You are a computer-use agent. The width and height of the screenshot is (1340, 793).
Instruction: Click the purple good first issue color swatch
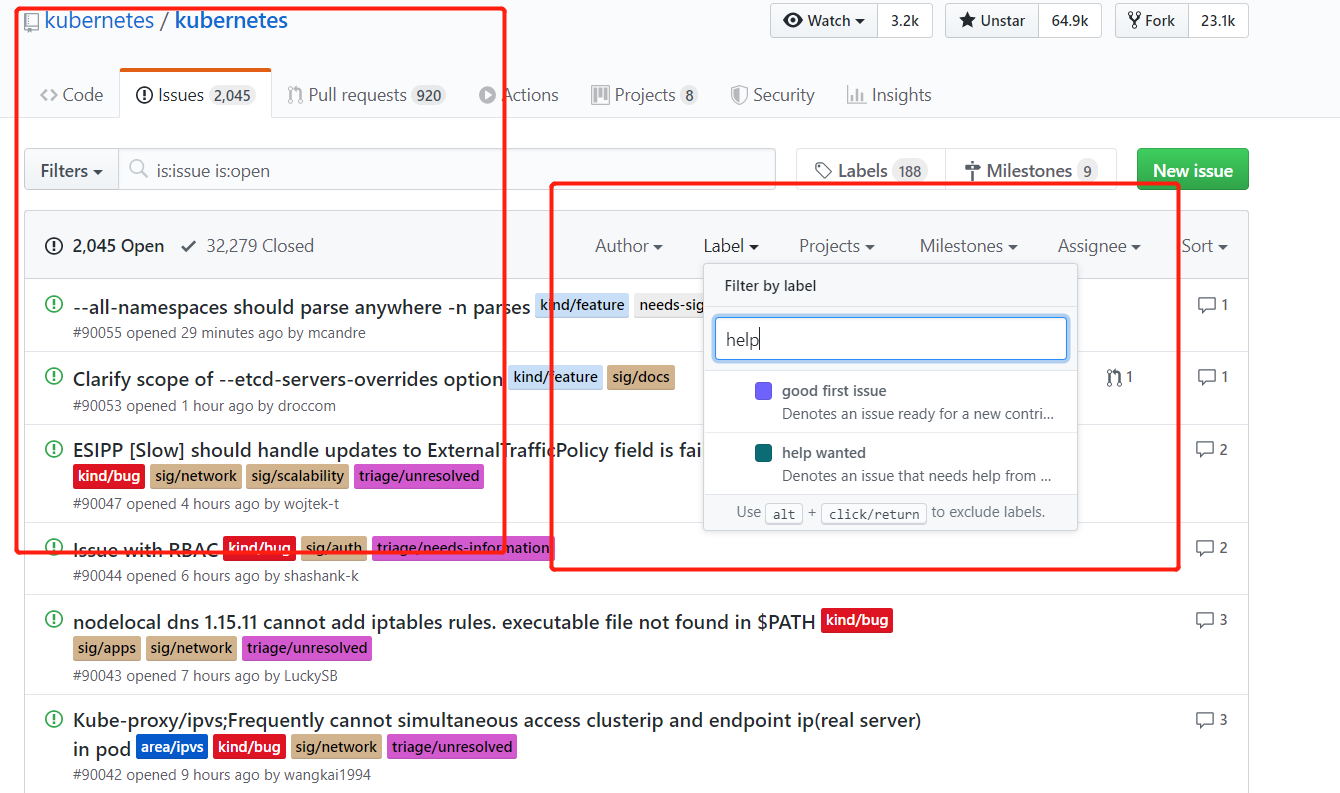tap(763, 391)
